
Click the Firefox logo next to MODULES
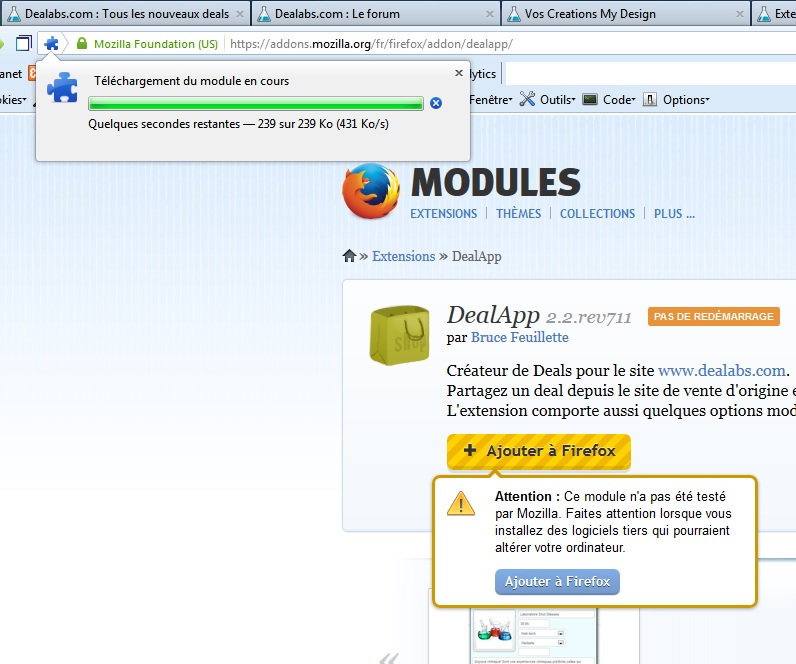click(371, 191)
